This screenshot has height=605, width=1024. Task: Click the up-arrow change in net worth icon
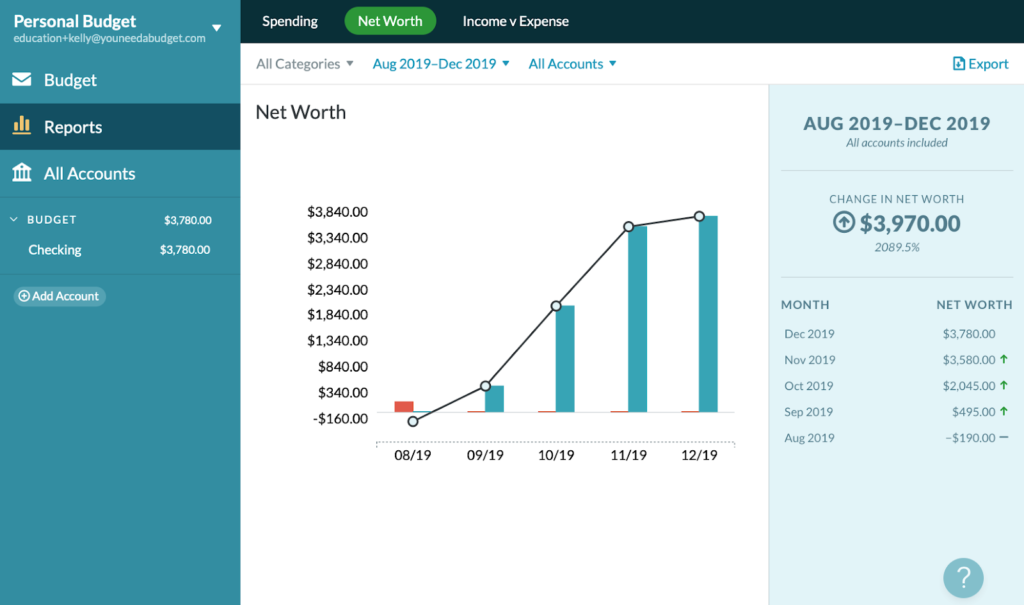[x=844, y=222]
